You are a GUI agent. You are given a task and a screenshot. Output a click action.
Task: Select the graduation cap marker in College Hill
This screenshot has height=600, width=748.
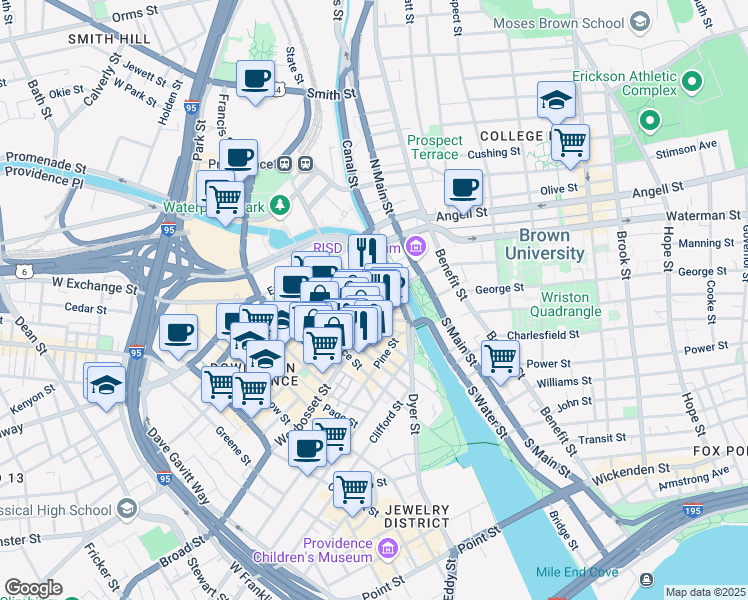[556, 101]
